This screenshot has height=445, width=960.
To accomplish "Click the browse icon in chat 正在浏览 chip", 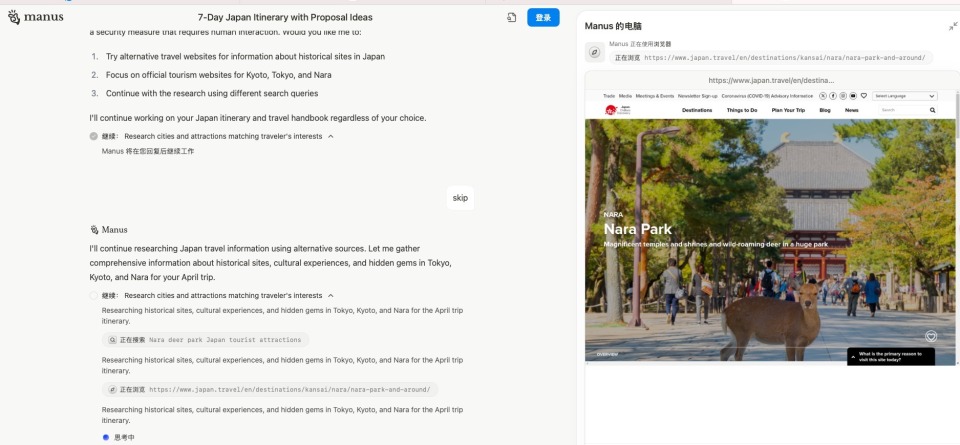I will [113, 389].
